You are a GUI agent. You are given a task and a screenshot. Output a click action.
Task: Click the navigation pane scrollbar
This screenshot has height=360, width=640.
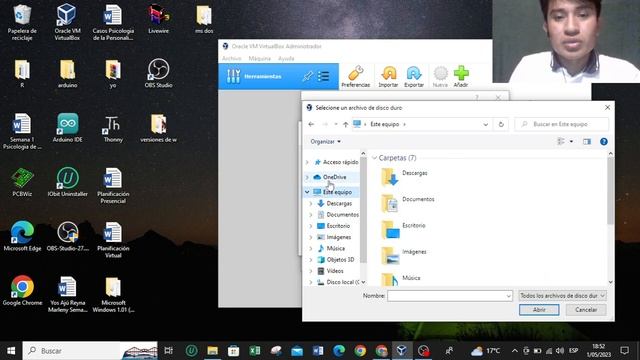pyautogui.click(x=363, y=209)
